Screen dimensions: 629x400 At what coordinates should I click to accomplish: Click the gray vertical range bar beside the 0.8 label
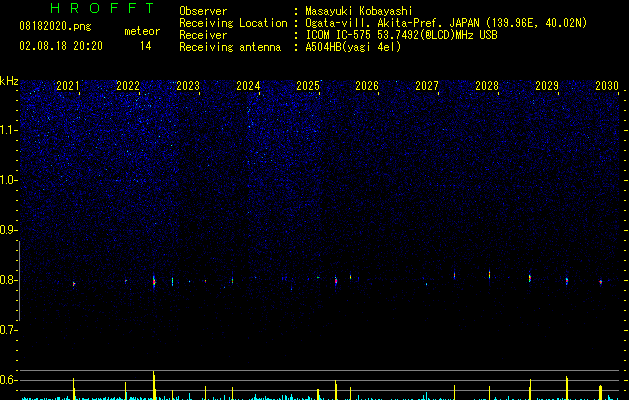19,281
